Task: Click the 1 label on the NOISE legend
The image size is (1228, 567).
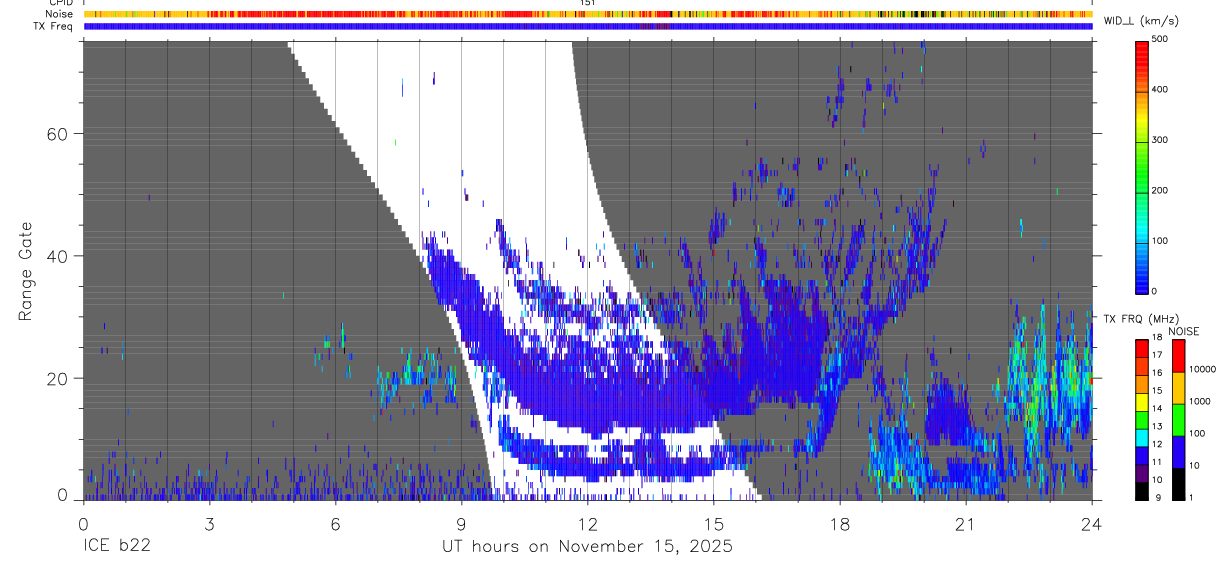Action: point(1192,497)
